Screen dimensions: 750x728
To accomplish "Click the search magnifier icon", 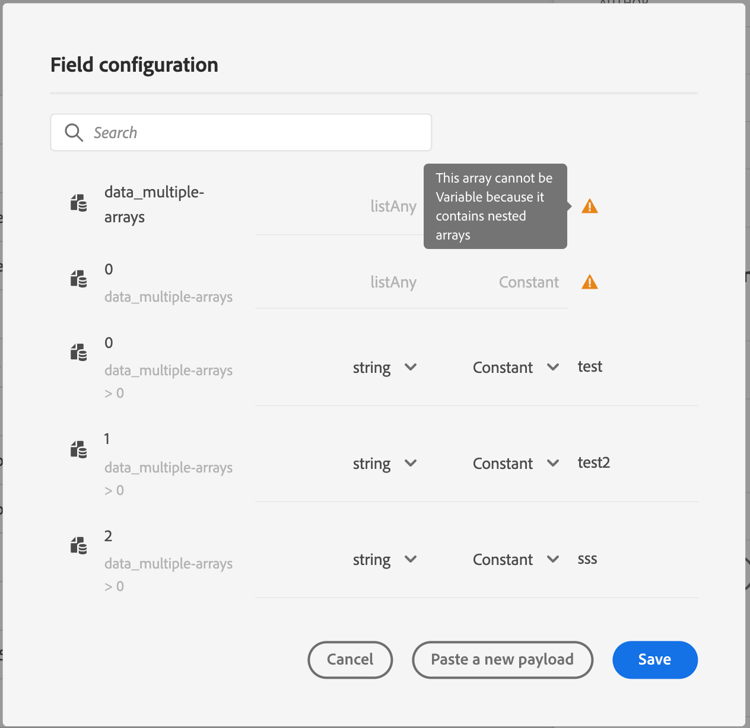I will click(73, 133).
